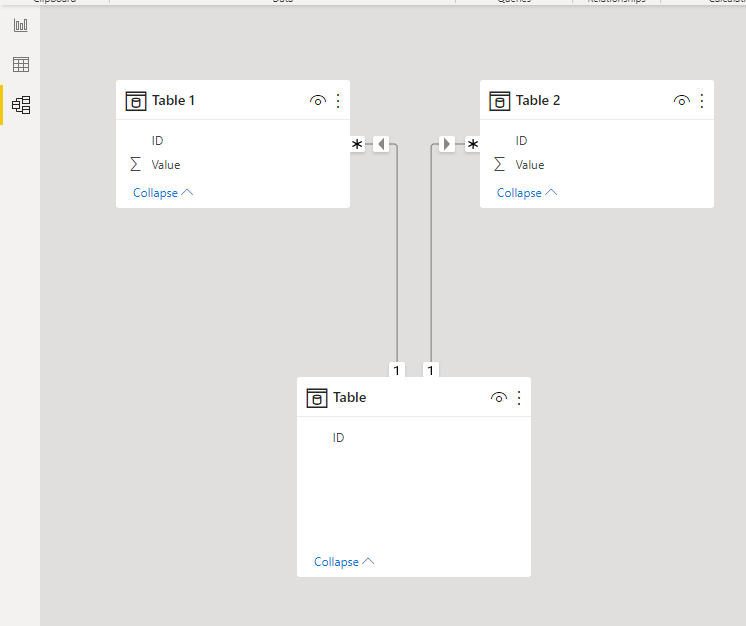Click filter direction arrow near Table 1

[381, 144]
